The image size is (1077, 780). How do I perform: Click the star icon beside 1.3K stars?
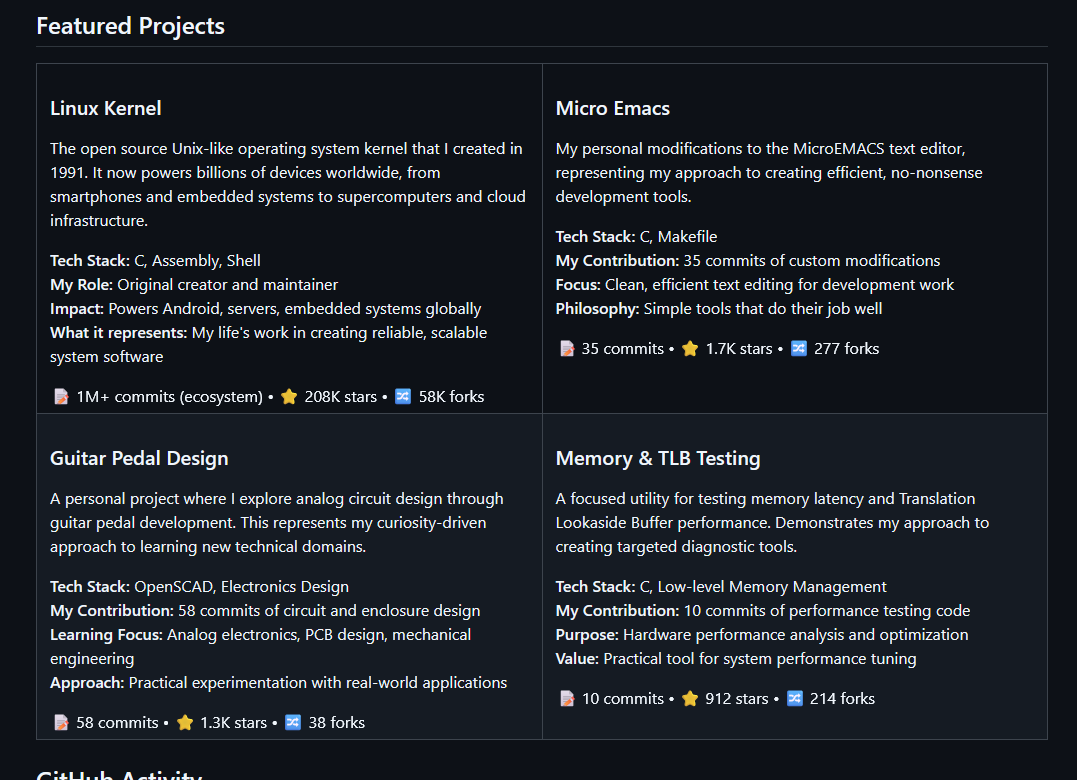pyautogui.click(x=185, y=723)
